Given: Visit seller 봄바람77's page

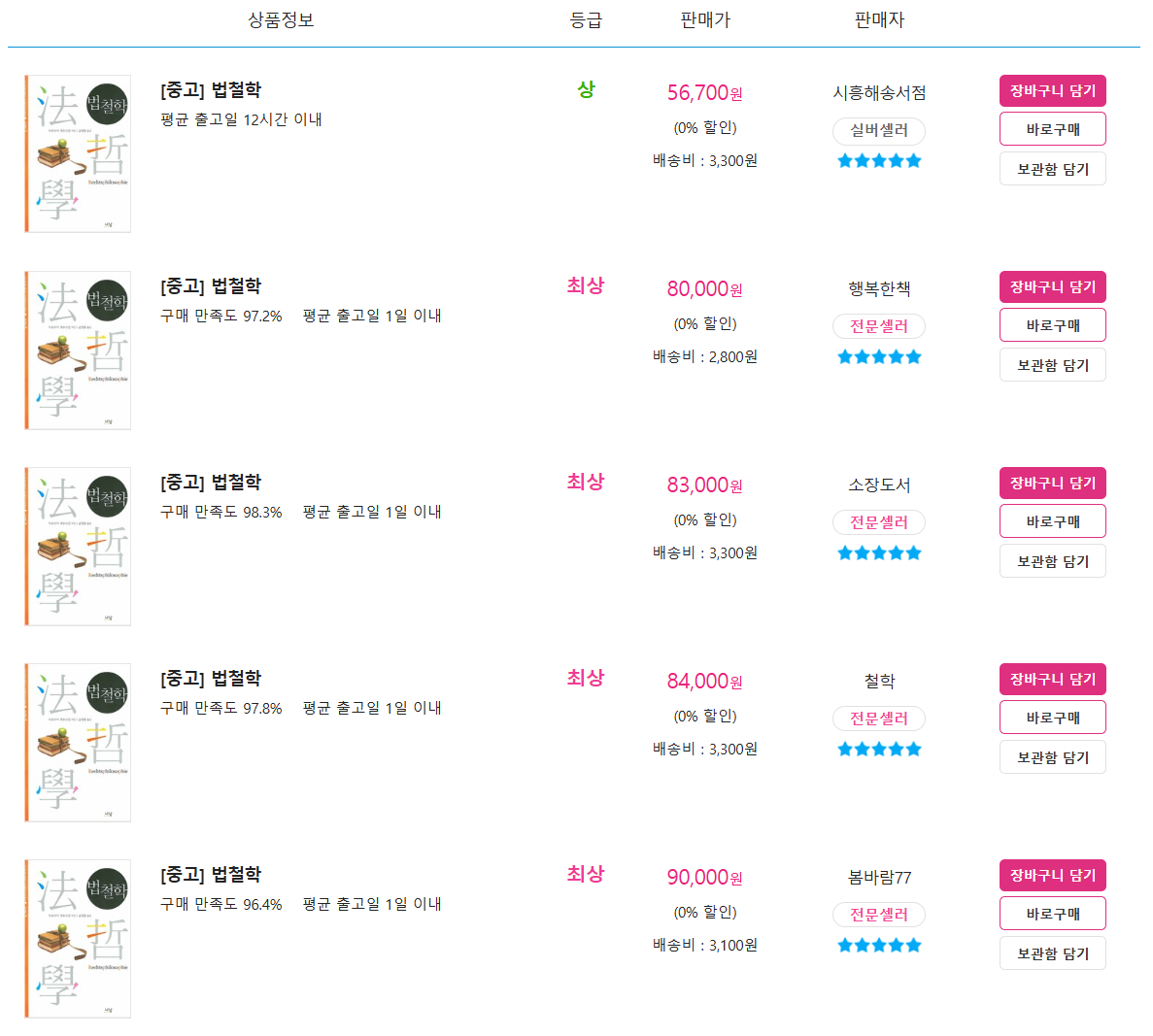Looking at the screenshot, I should 879,878.
